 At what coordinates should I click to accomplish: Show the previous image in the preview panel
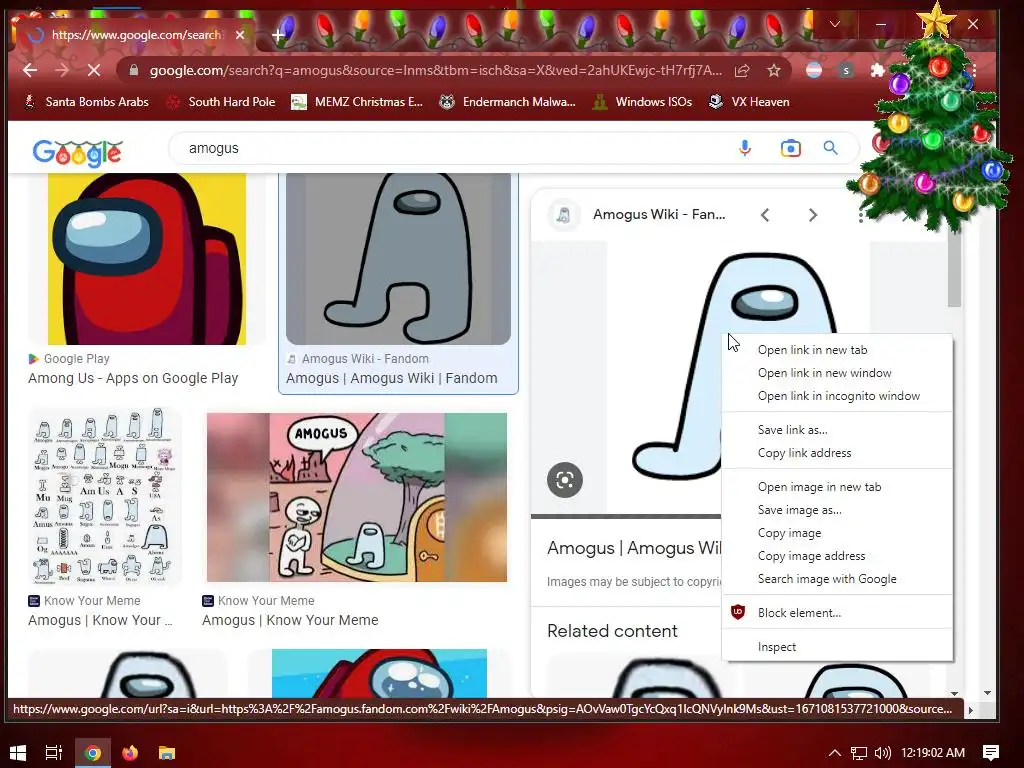coord(765,215)
